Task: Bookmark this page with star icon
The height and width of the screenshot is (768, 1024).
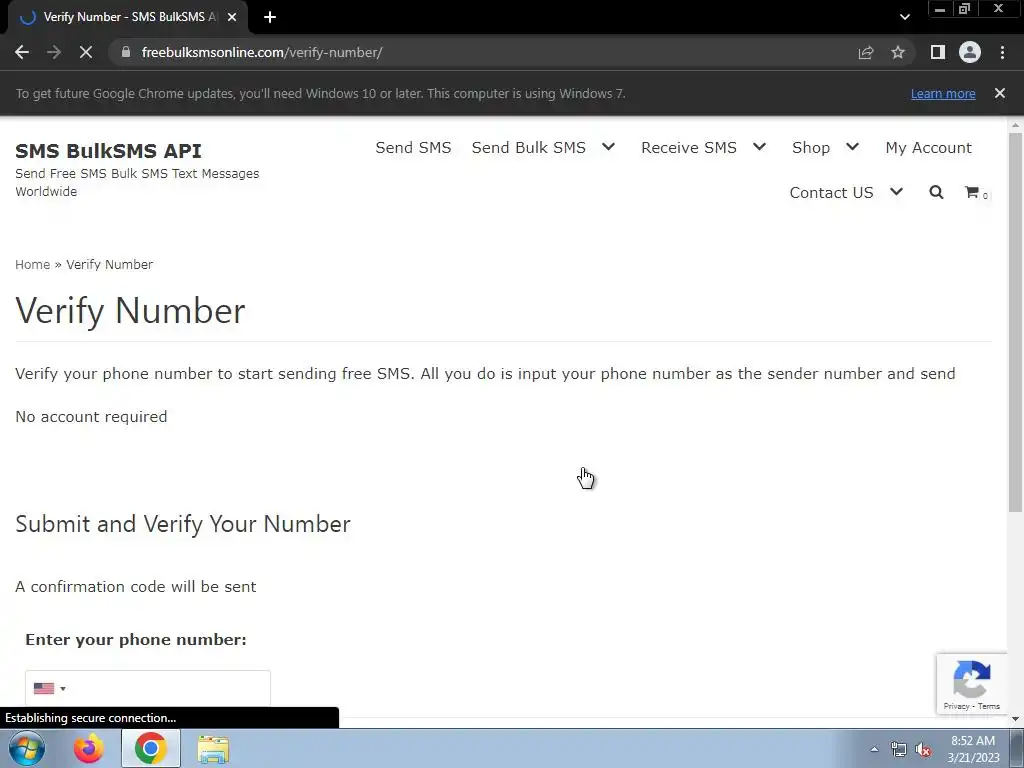Action: (898, 52)
